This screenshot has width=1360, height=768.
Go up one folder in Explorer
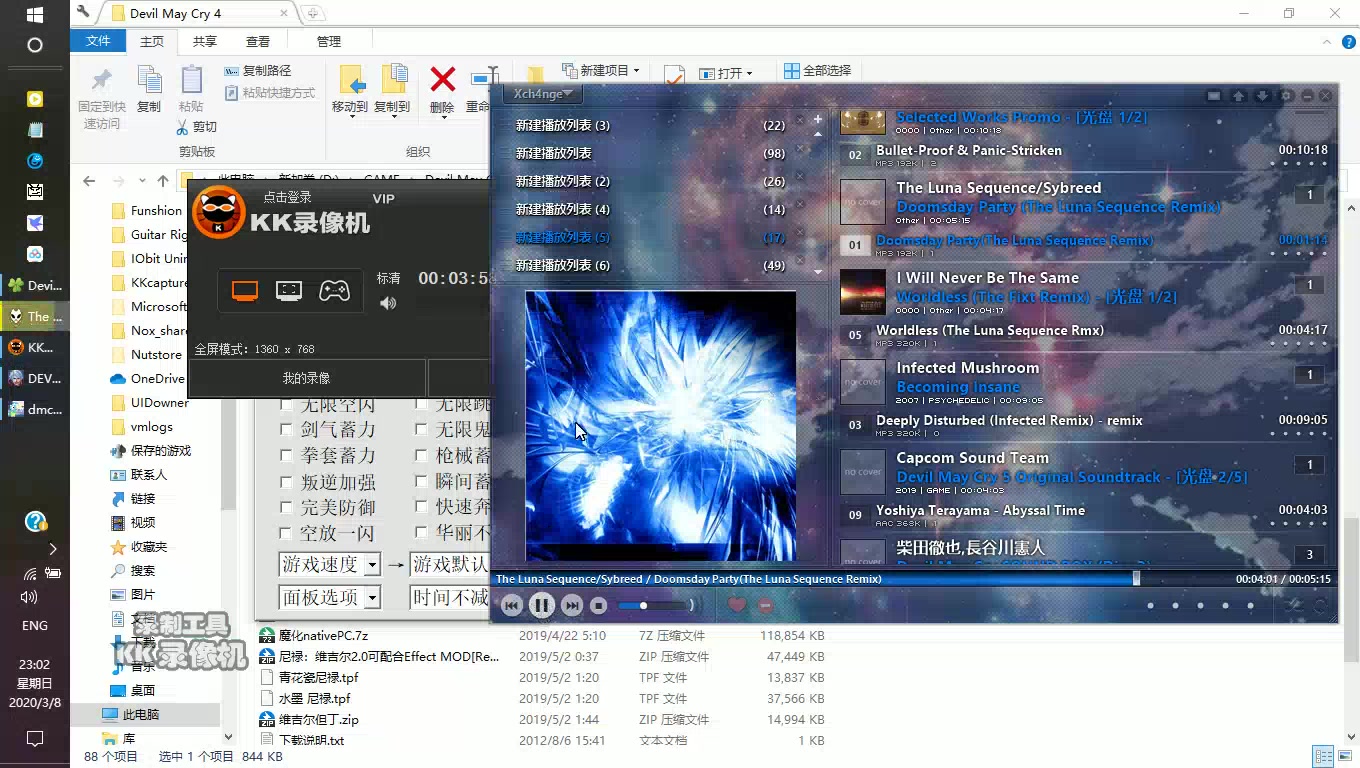[x=163, y=181]
